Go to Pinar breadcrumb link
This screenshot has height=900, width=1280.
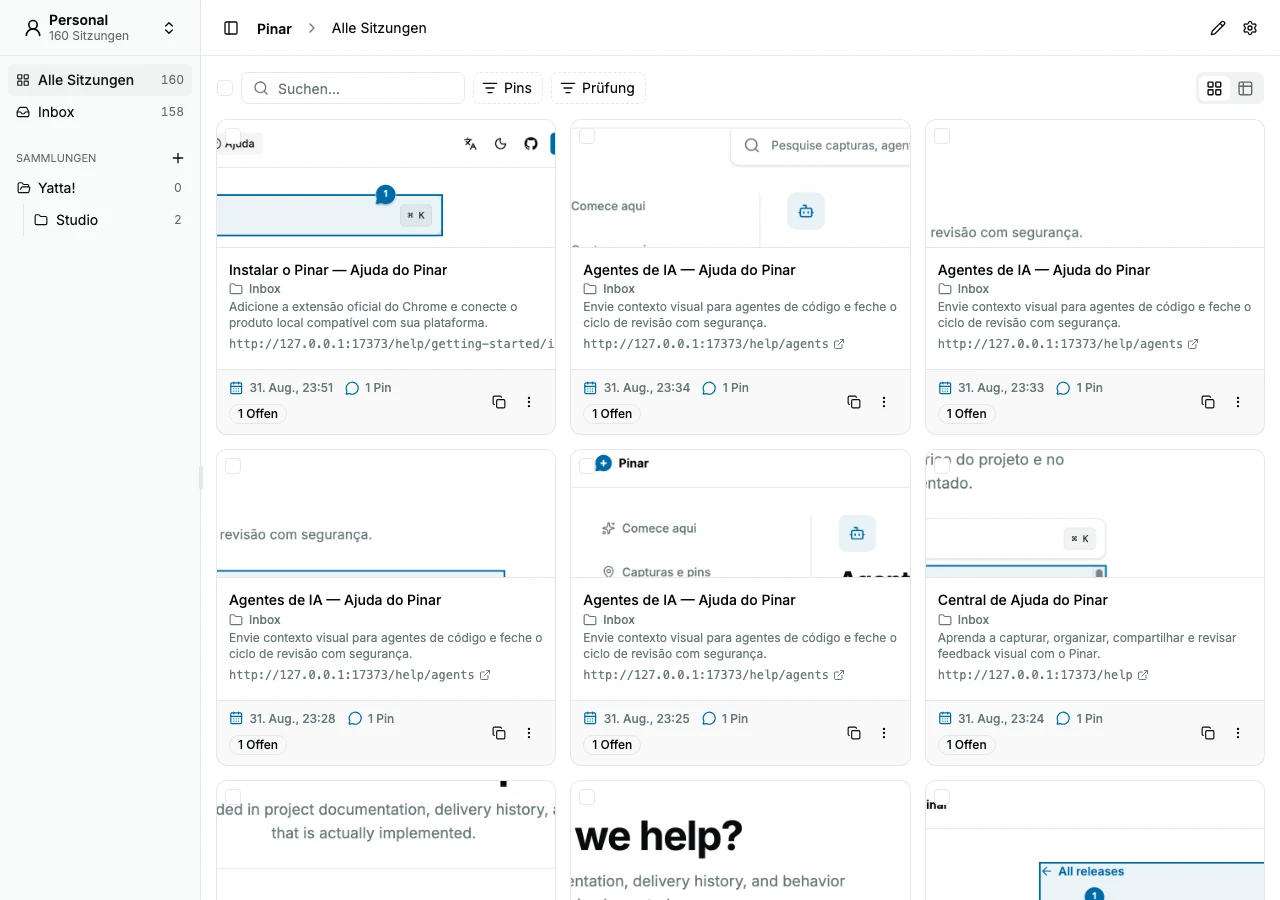[x=274, y=28]
